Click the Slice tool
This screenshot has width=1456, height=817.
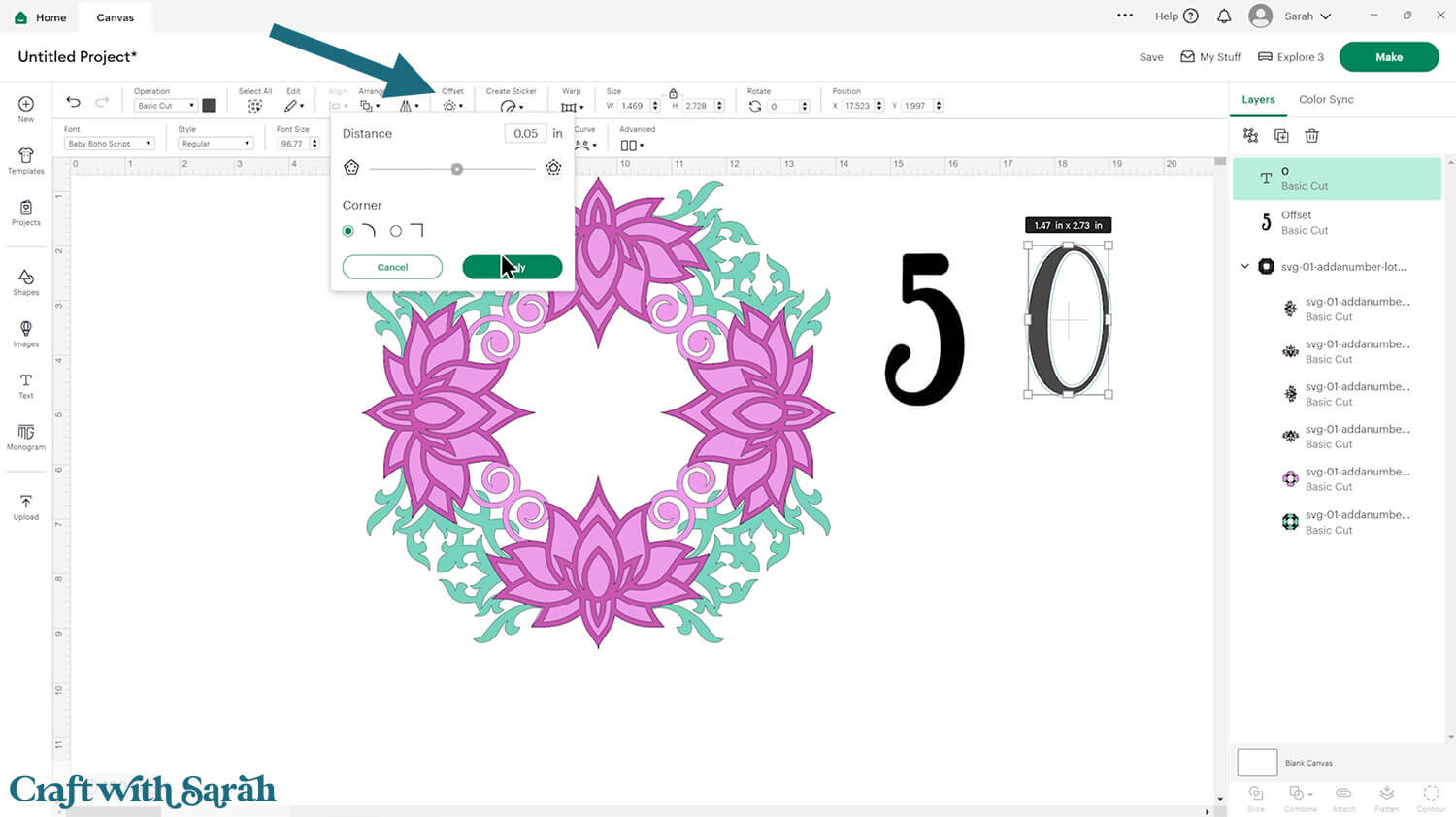[1256, 799]
